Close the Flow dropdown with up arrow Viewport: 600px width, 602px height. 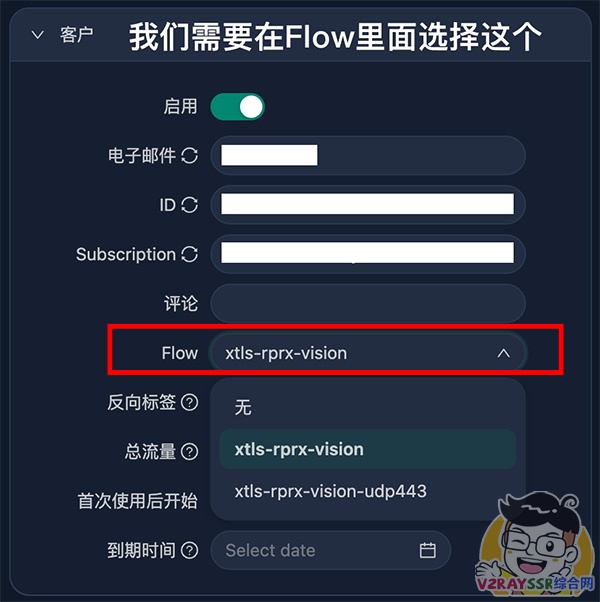pyautogui.click(x=503, y=353)
